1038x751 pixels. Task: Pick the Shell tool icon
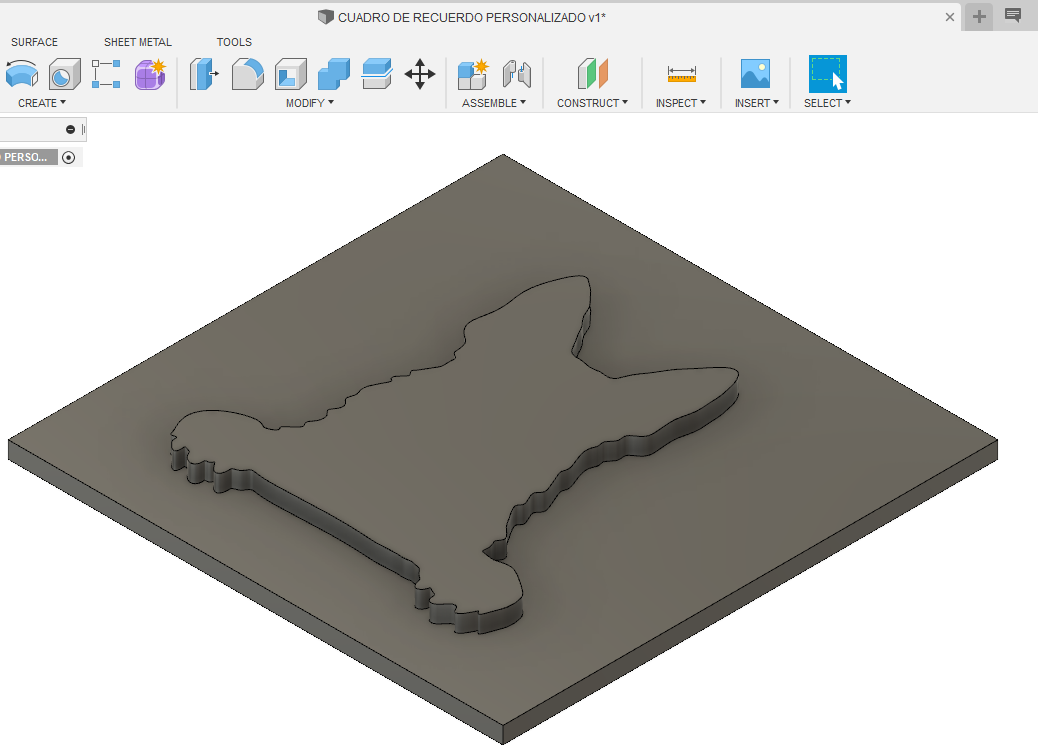[x=291, y=74]
